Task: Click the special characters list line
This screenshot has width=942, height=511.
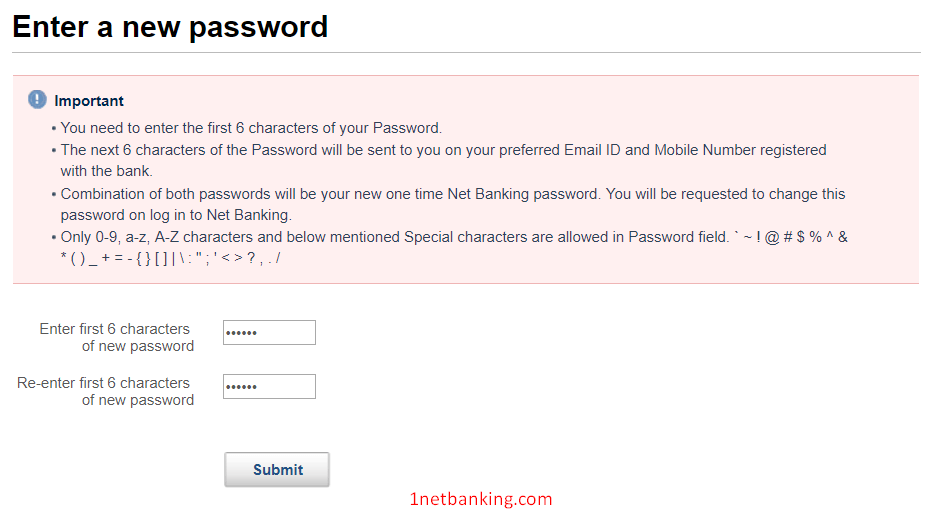Action: click(x=170, y=259)
